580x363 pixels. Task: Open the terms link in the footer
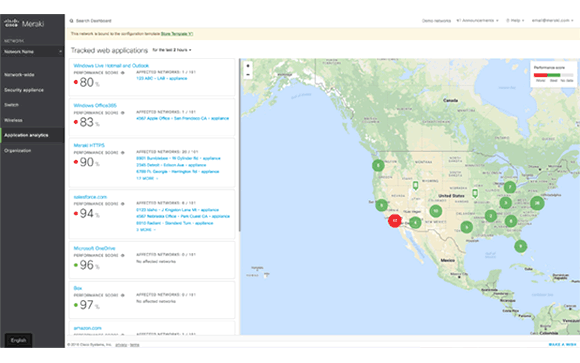tap(135, 345)
